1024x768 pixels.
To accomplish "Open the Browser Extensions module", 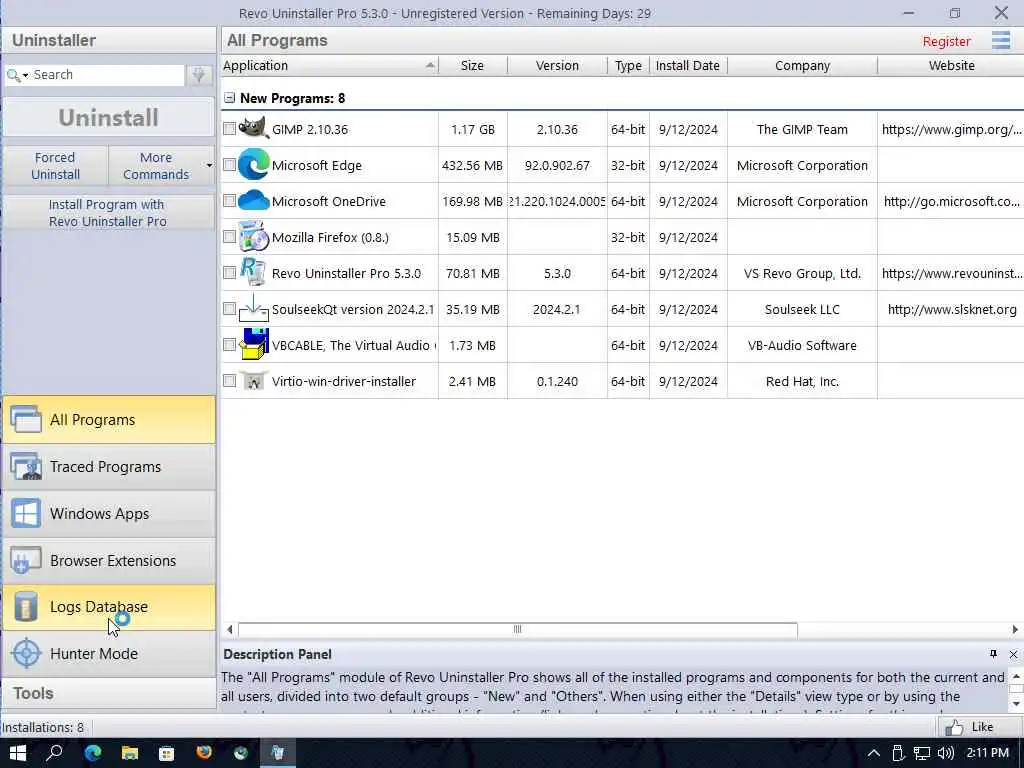I will (108, 560).
